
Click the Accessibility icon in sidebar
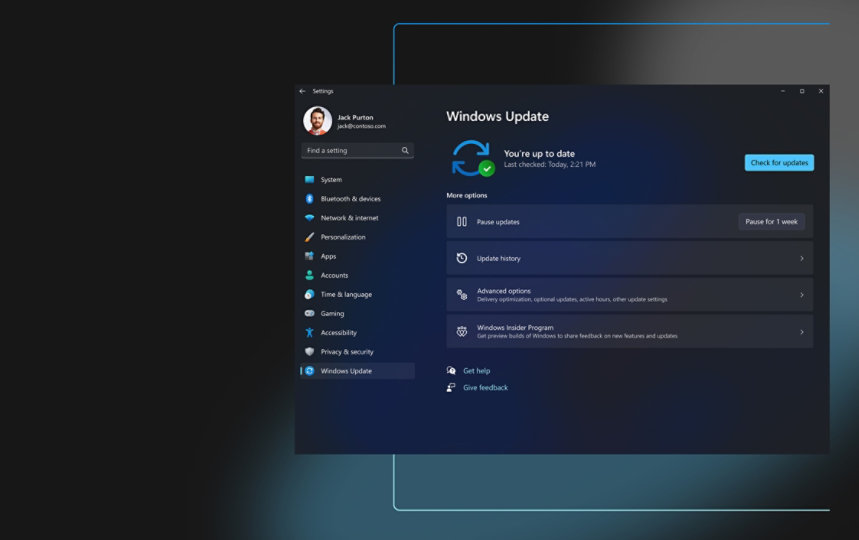pyautogui.click(x=310, y=333)
